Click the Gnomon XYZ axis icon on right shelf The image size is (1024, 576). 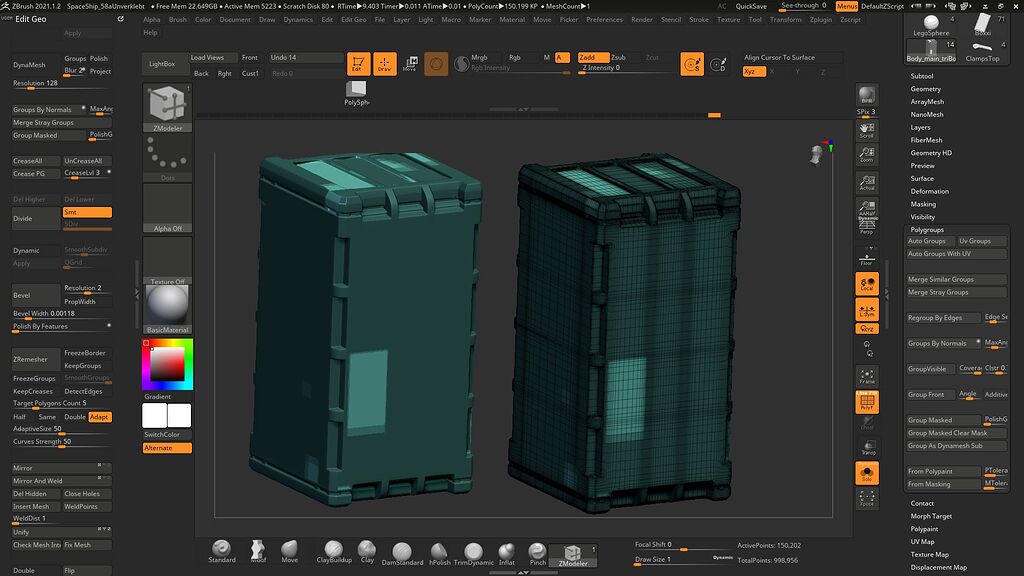tap(866, 328)
